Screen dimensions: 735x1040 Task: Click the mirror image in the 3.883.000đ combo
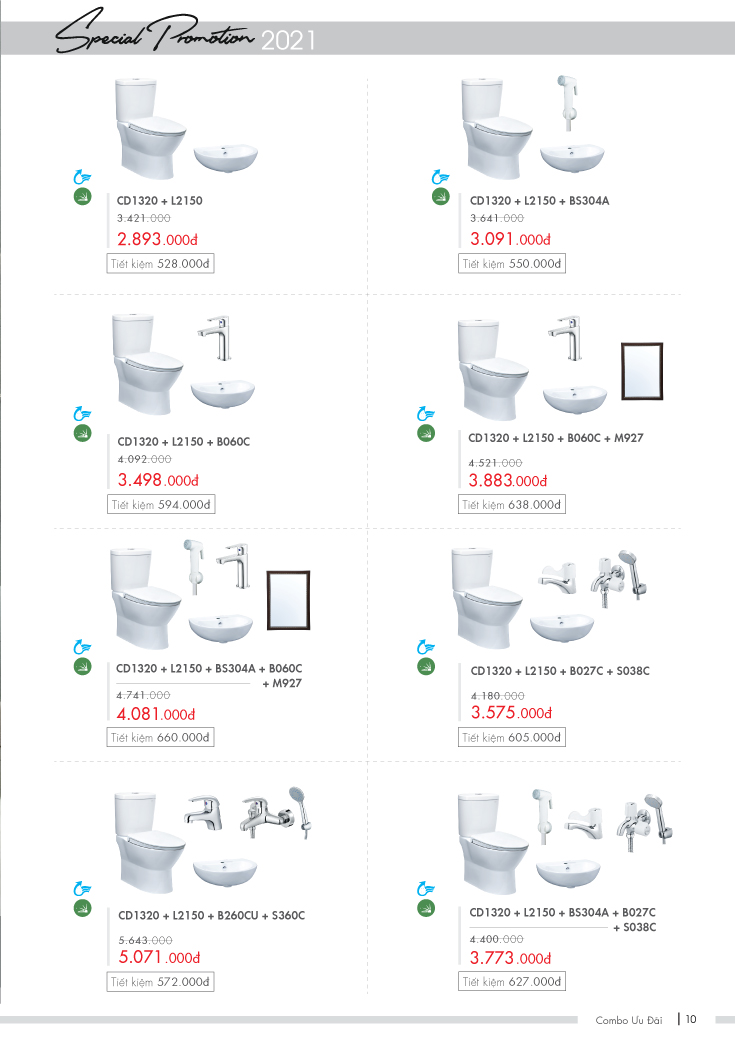(x=641, y=368)
